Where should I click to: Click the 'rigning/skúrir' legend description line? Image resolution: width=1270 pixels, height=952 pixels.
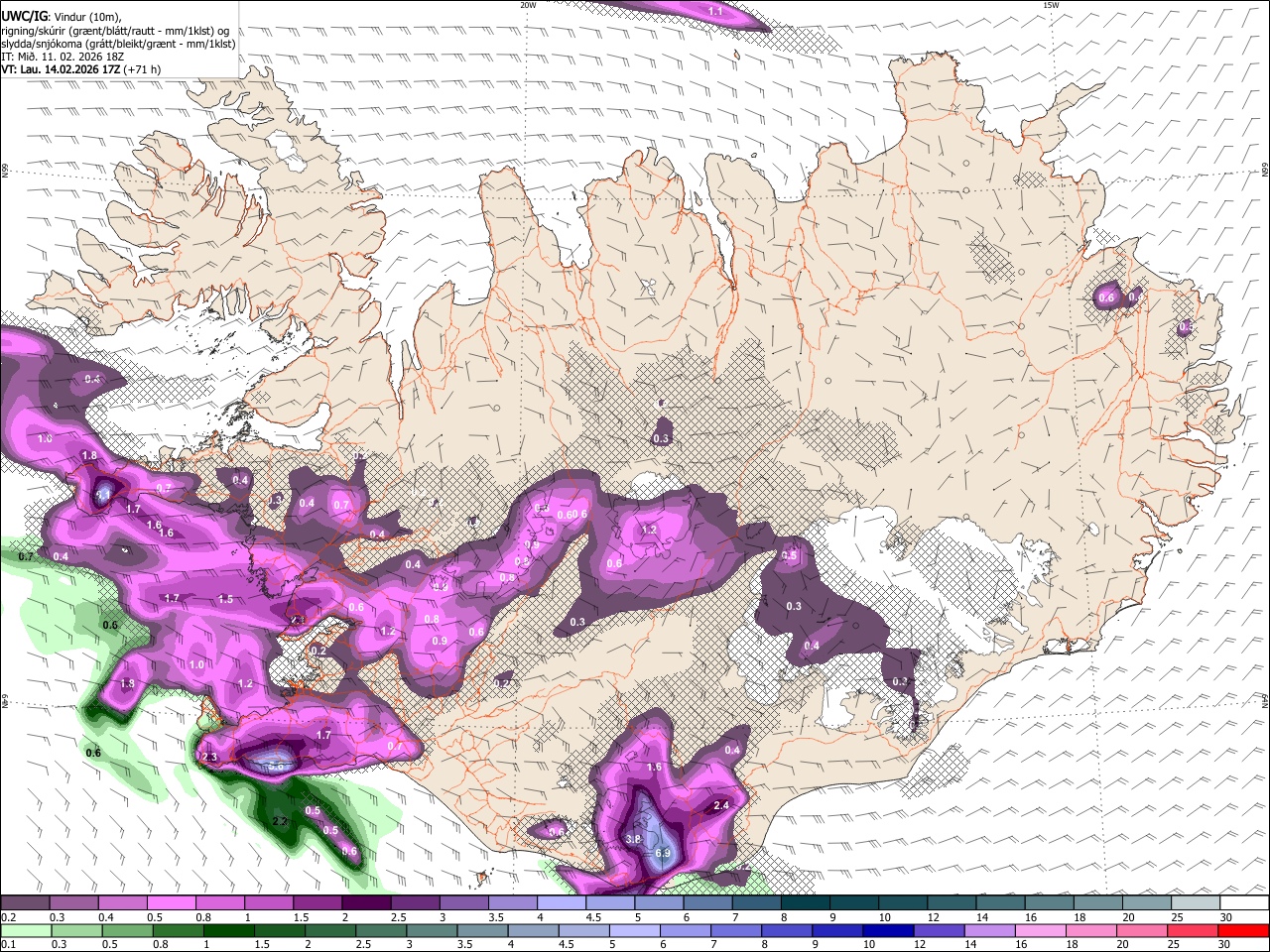click(x=115, y=31)
